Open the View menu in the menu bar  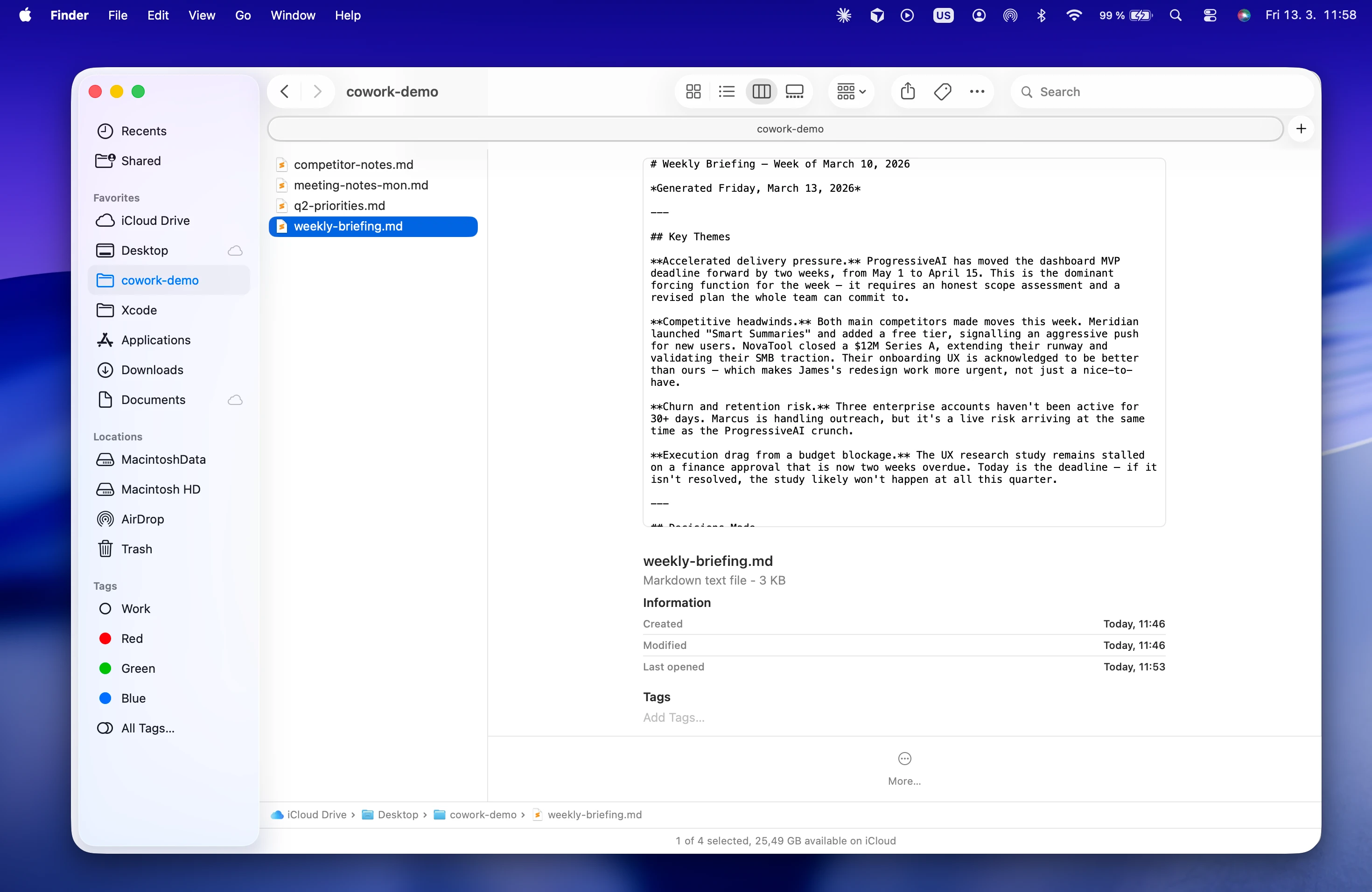coord(201,15)
